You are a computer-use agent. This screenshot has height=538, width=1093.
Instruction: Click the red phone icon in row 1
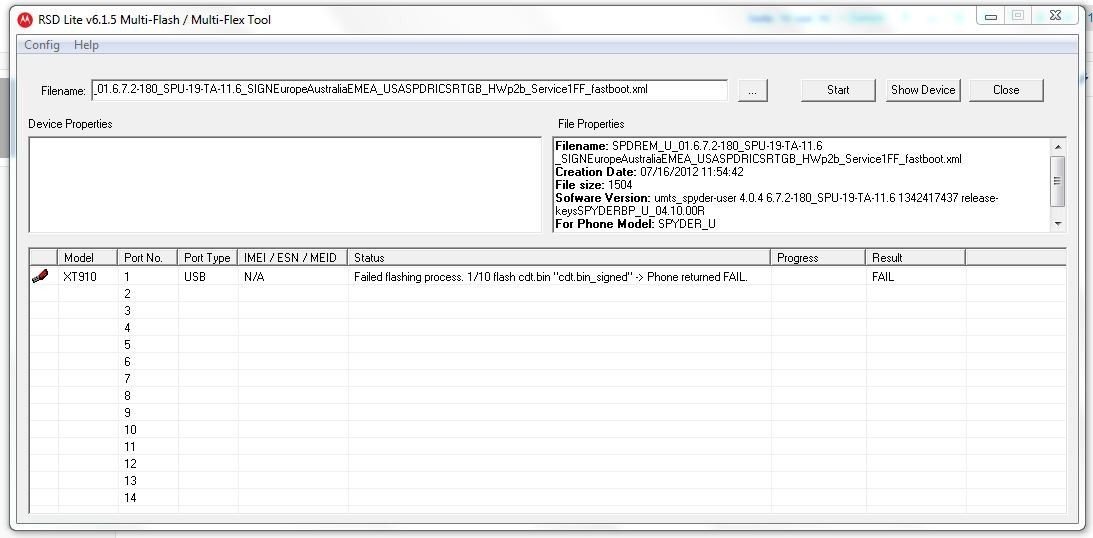pyautogui.click(x=40, y=276)
